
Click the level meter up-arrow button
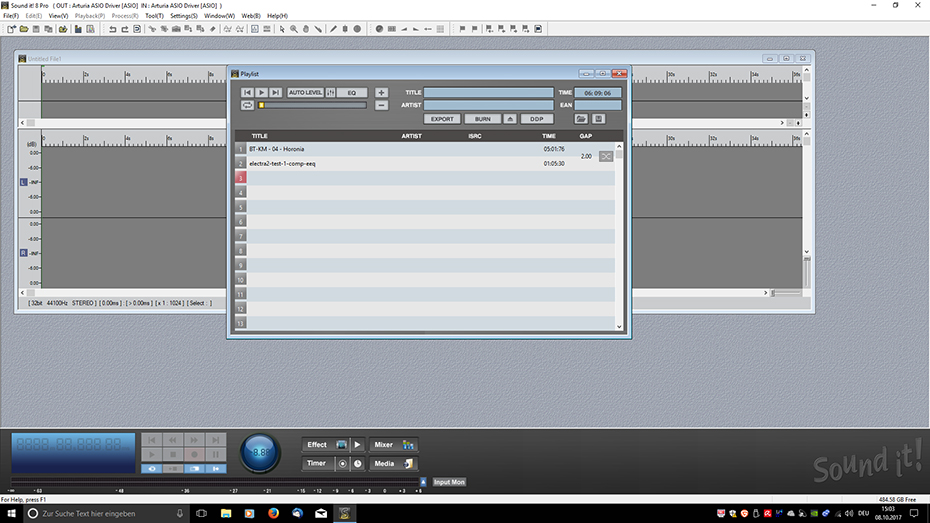[x=423, y=482]
